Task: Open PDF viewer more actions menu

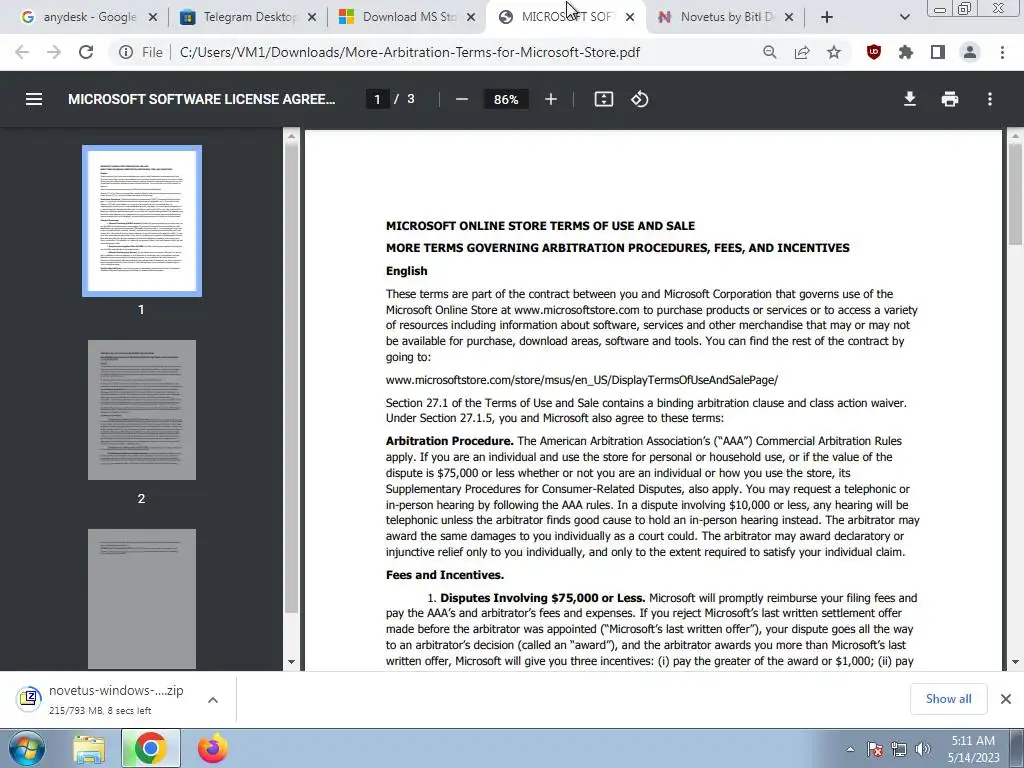Action: (990, 99)
